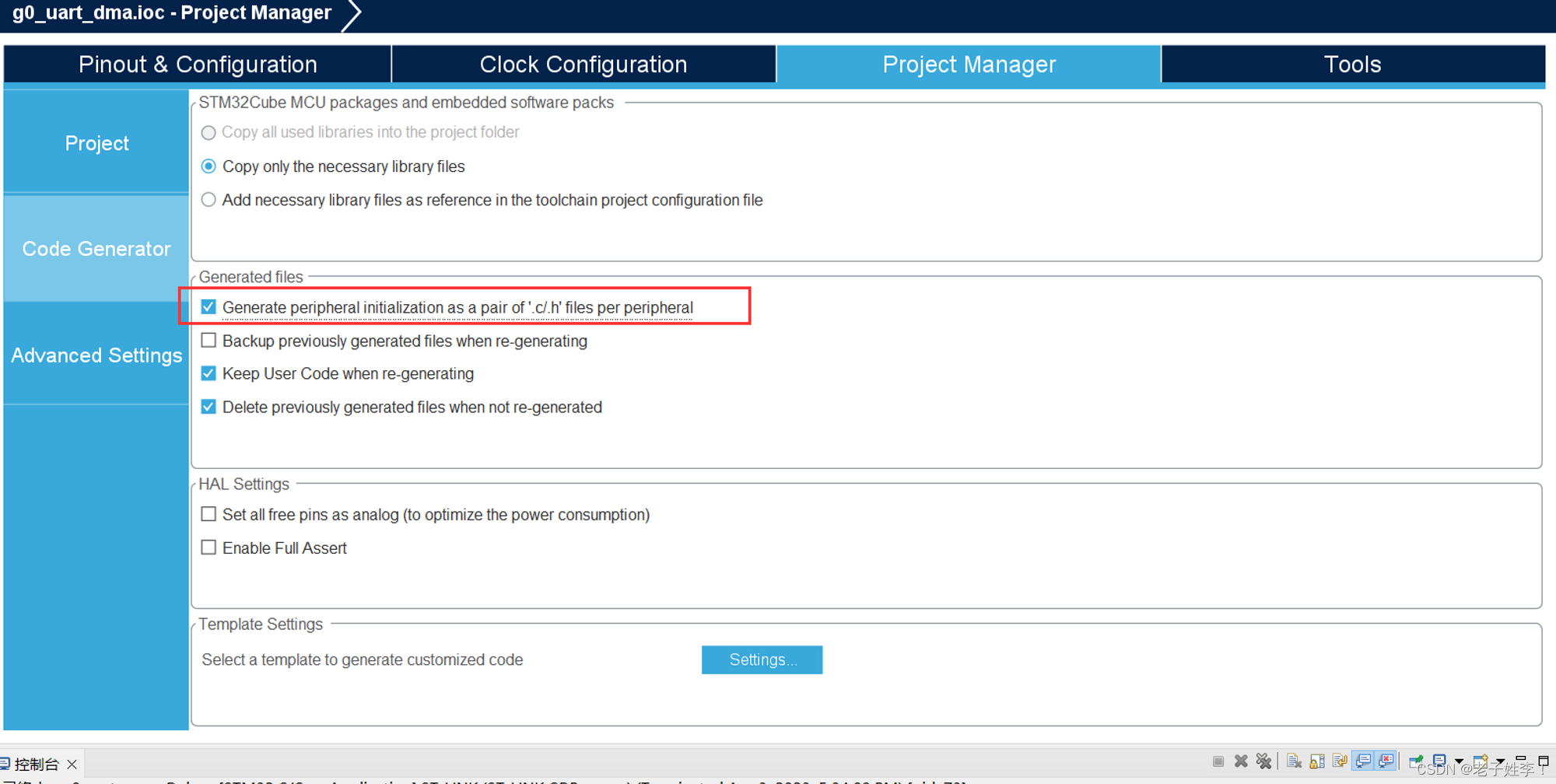Screen dimensions: 1556x784
Task: Remove all terminated launches in the console
Action: pos(1263,761)
